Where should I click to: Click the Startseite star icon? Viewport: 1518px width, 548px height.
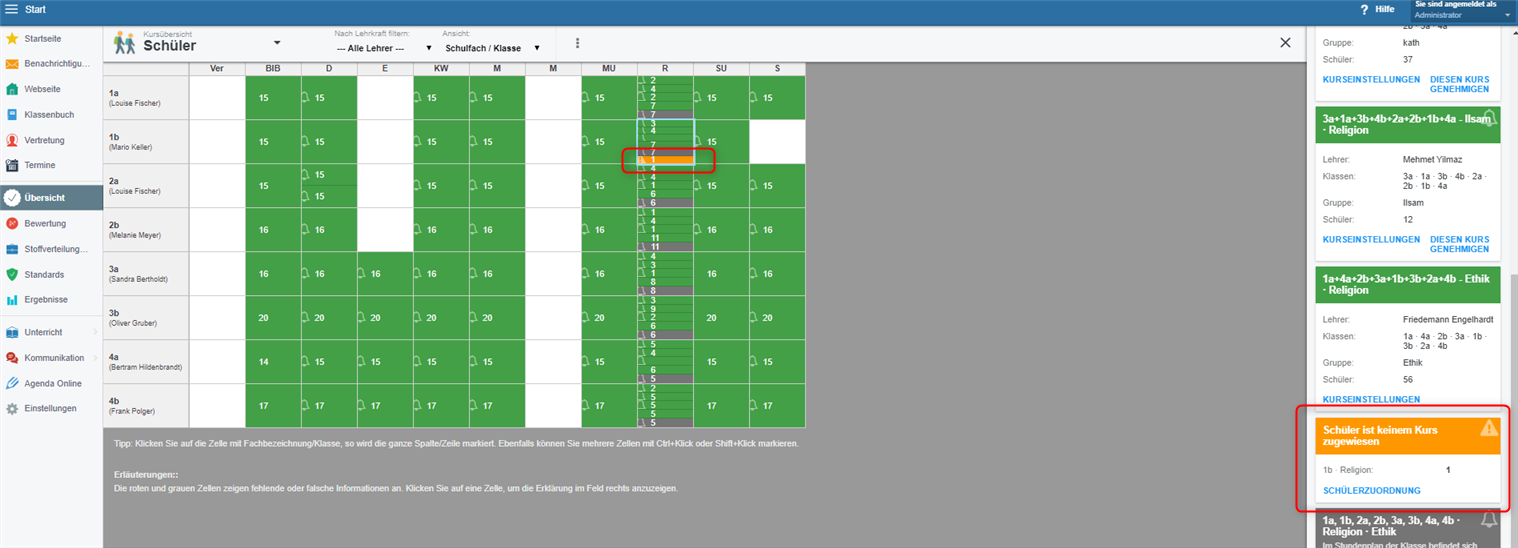(12, 38)
